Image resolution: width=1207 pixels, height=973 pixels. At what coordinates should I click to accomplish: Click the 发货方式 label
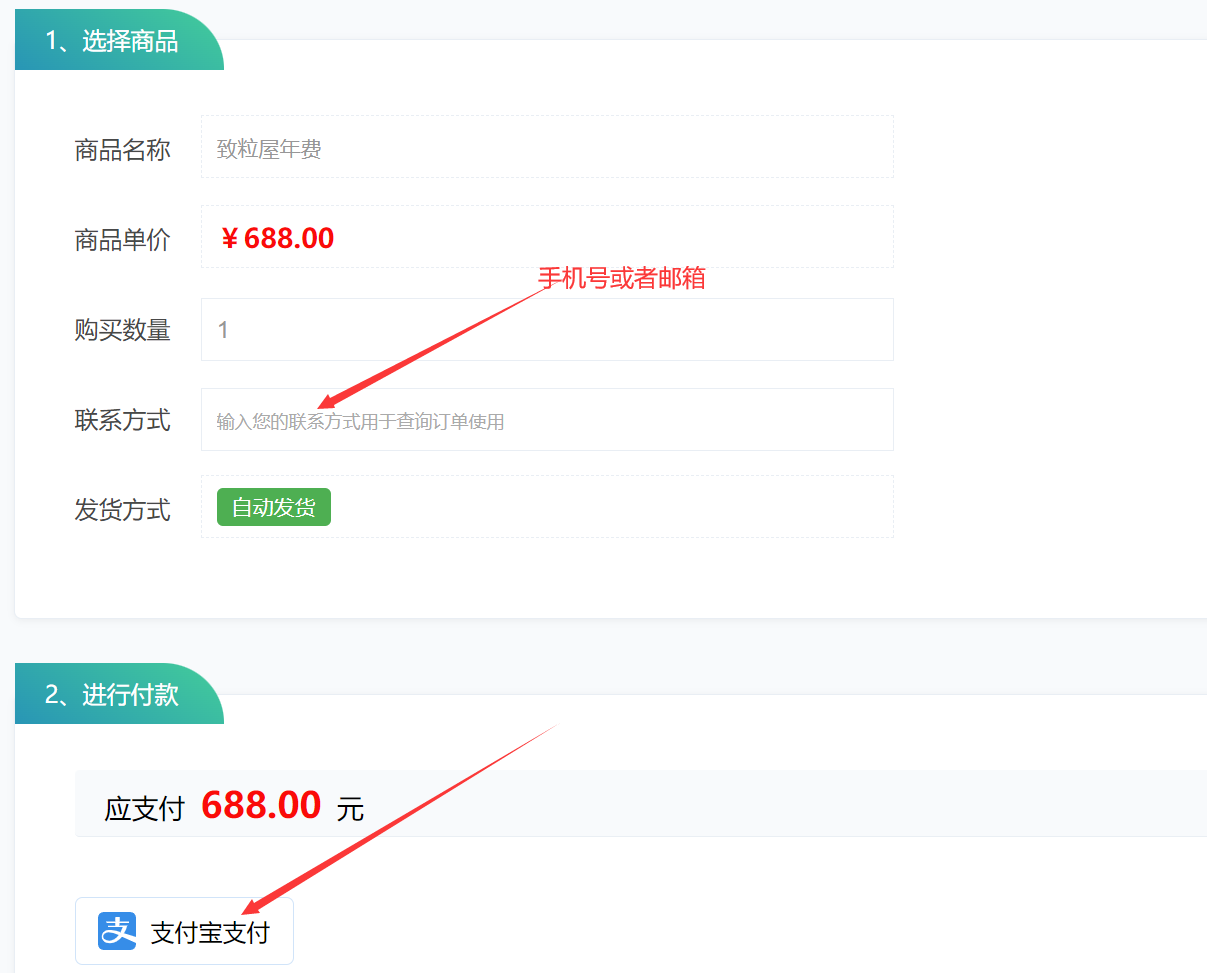pyautogui.click(x=122, y=510)
